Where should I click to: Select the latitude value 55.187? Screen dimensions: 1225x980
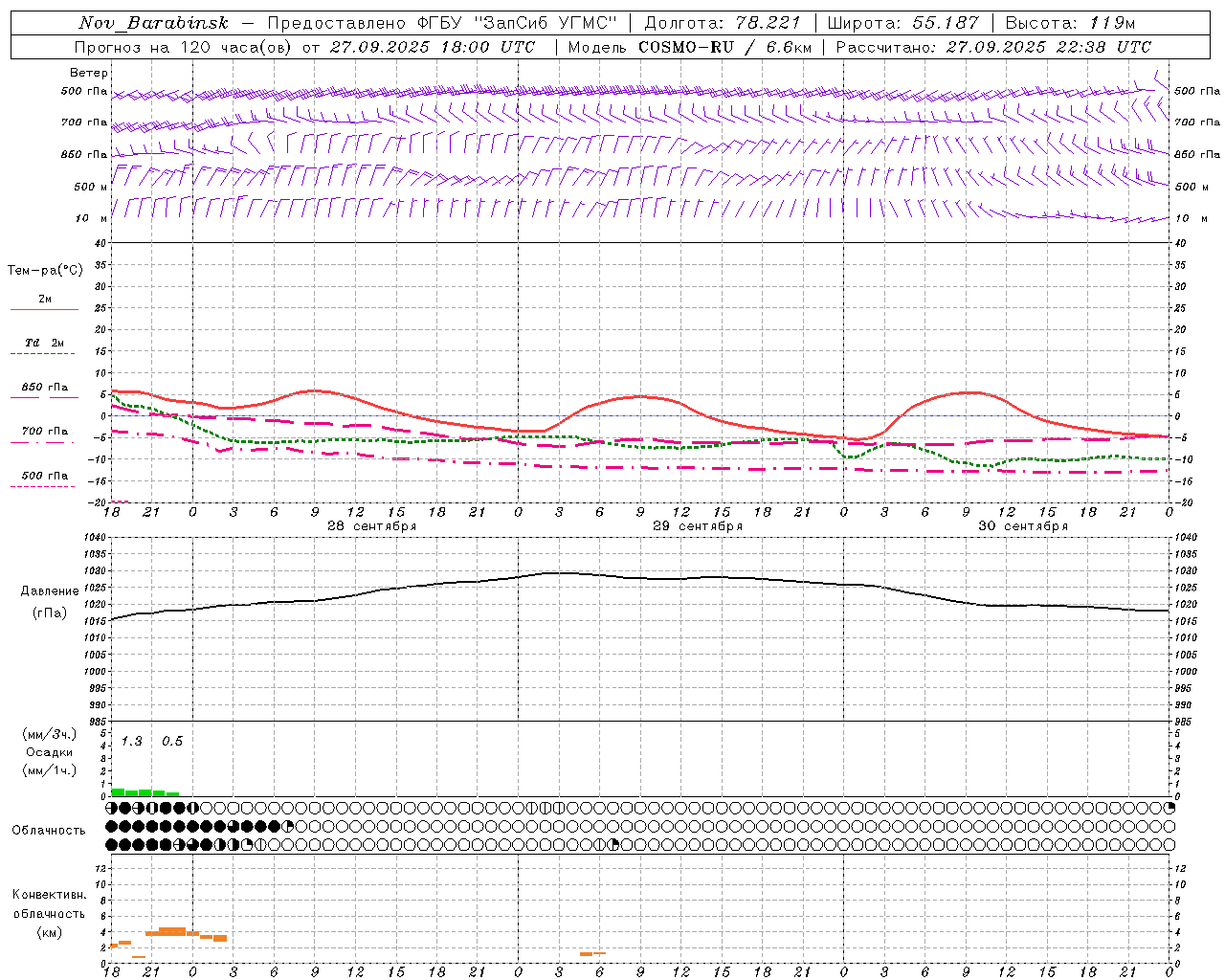(x=946, y=23)
